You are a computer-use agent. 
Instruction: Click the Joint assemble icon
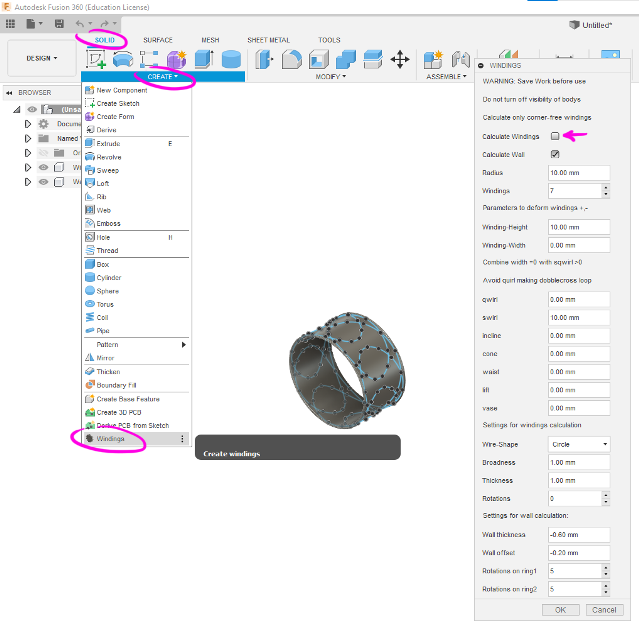pos(461,59)
